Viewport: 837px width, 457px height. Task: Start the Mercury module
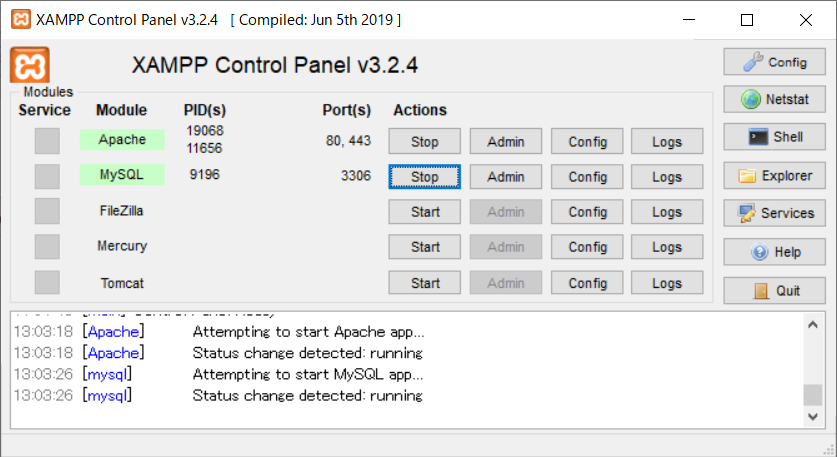424,247
